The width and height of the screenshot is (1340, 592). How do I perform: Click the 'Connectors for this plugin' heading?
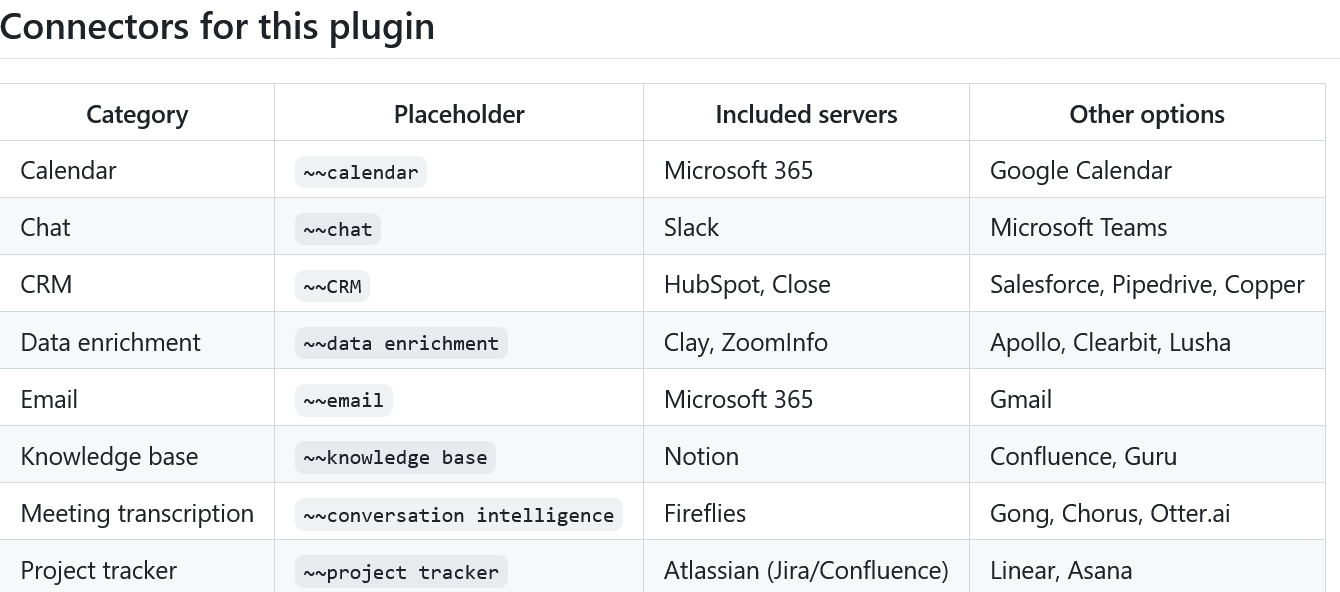[x=217, y=26]
